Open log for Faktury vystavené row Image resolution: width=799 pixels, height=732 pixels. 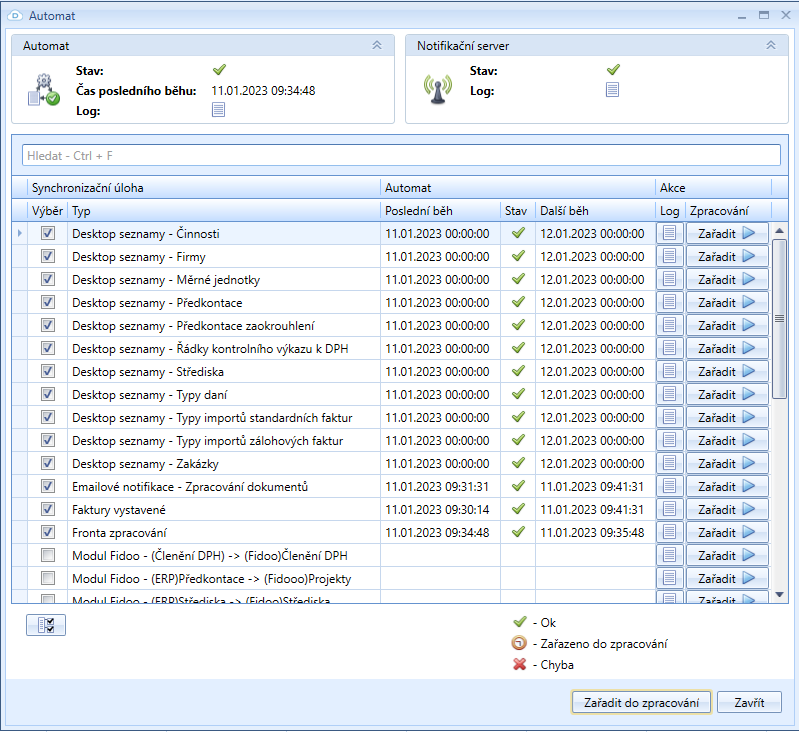click(x=669, y=509)
